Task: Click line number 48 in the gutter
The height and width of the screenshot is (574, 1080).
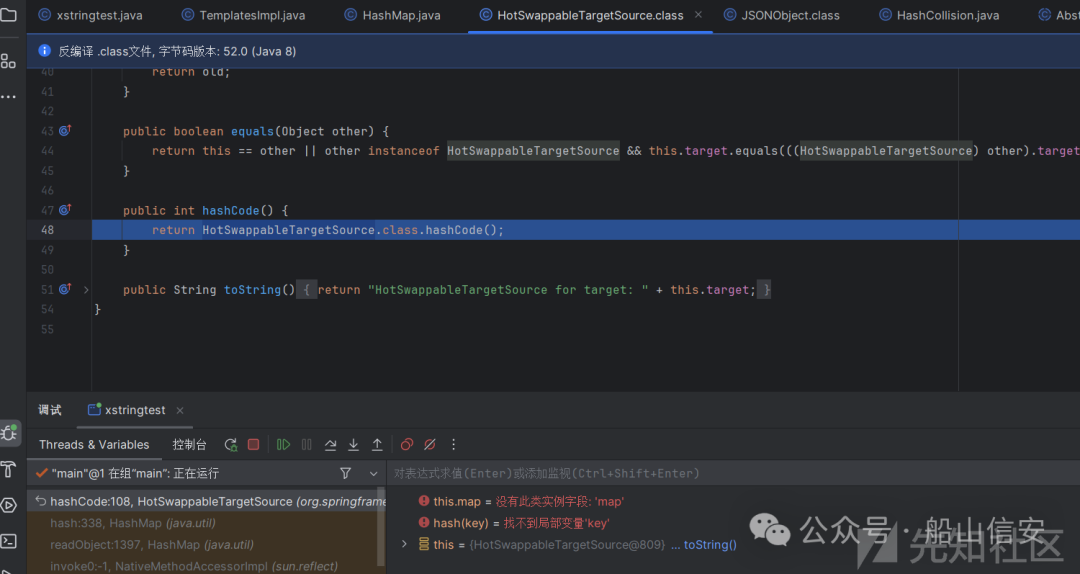Action: (47, 229)
